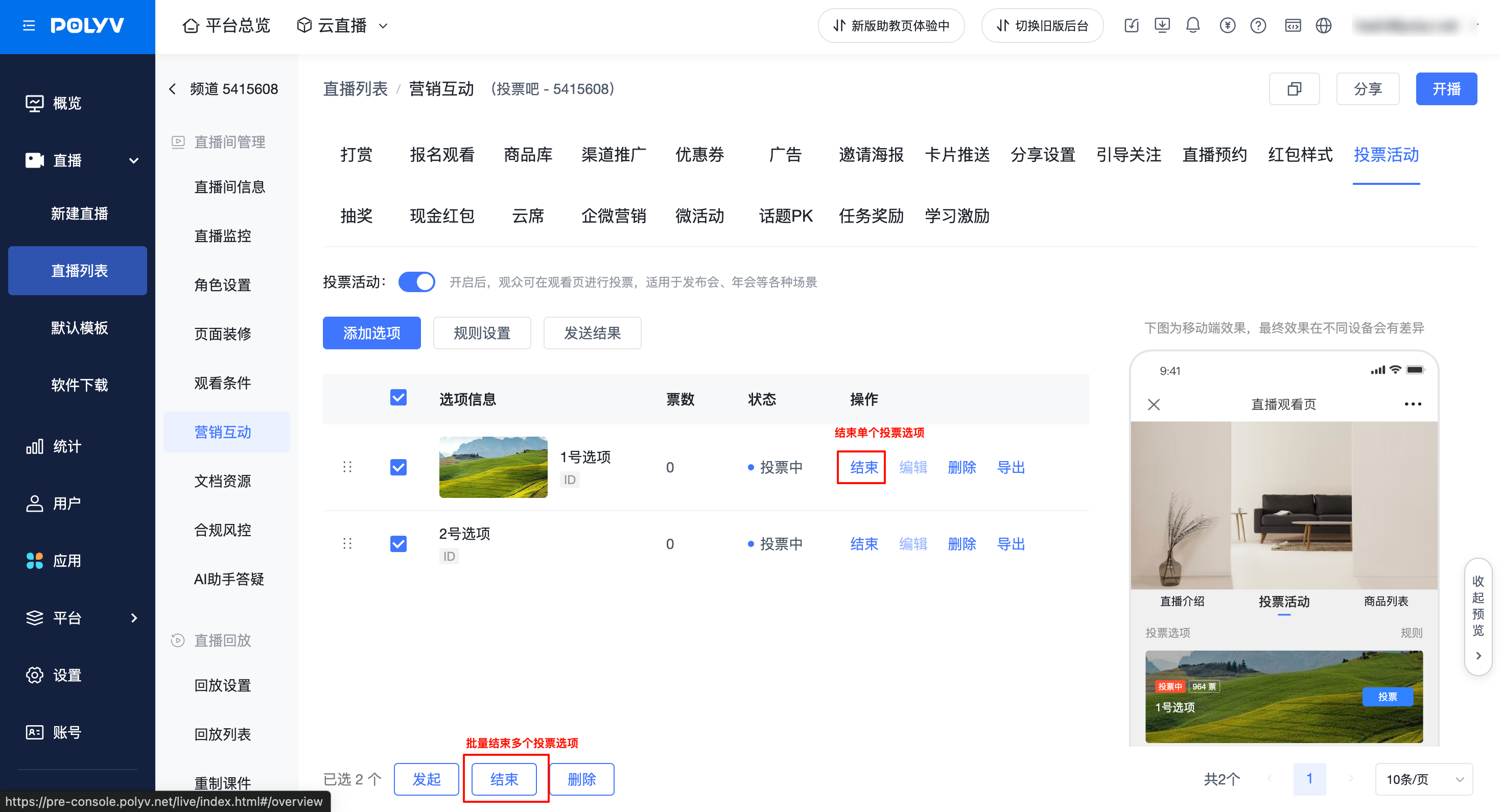Open 直播监控 in the channel menu
The height and width of the screenshot is (812, 1502).
point(222,235)
